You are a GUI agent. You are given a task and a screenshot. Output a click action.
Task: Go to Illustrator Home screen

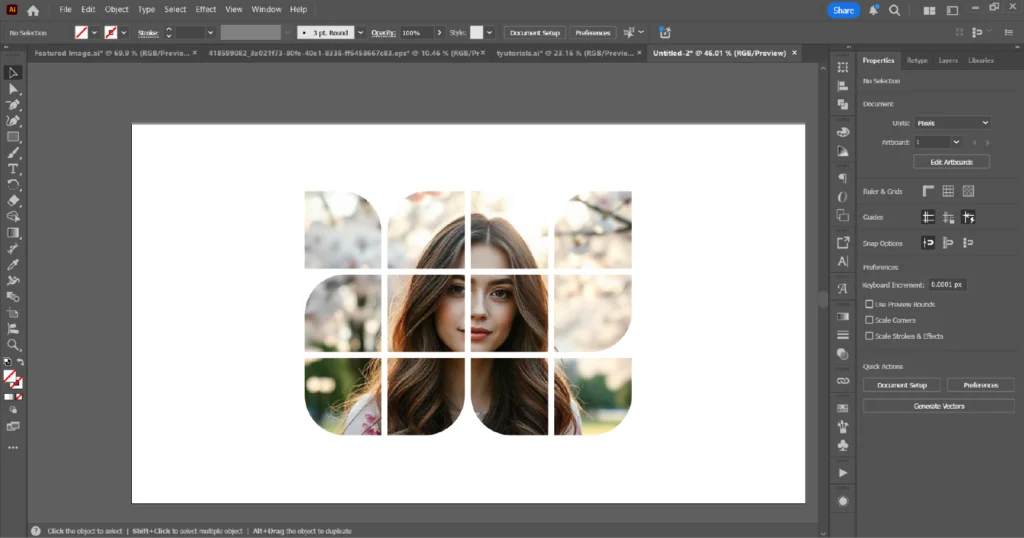pos(33,10)
